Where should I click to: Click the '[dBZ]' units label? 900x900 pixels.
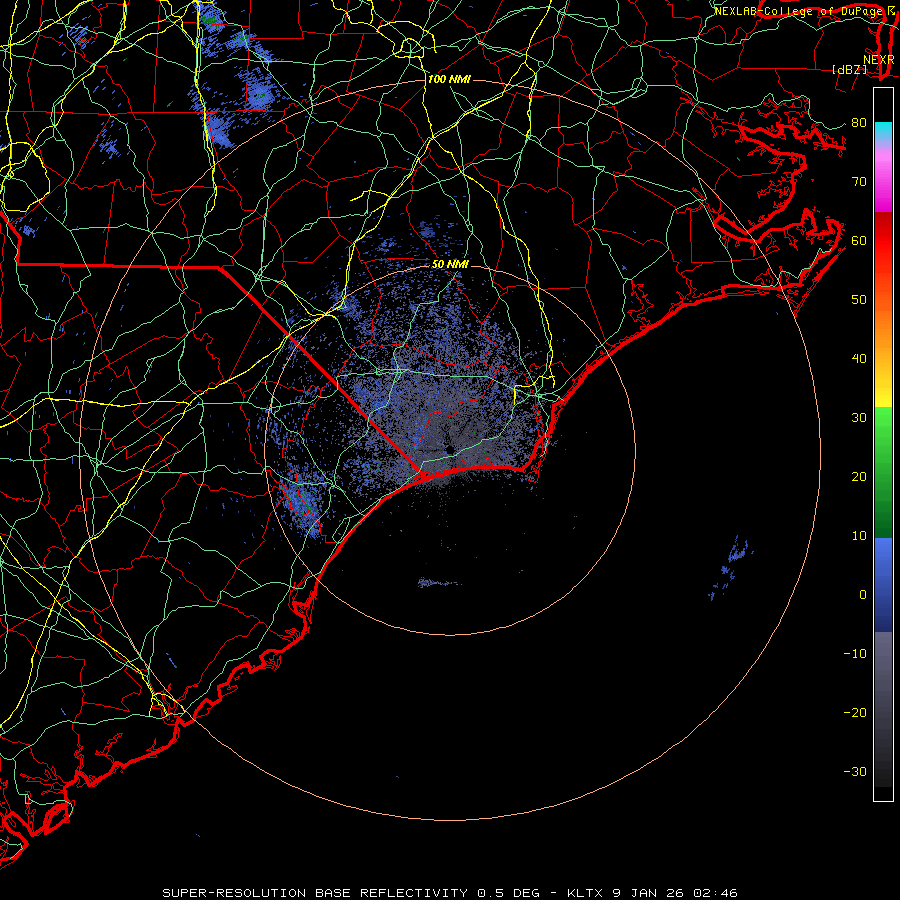point(849,69)
